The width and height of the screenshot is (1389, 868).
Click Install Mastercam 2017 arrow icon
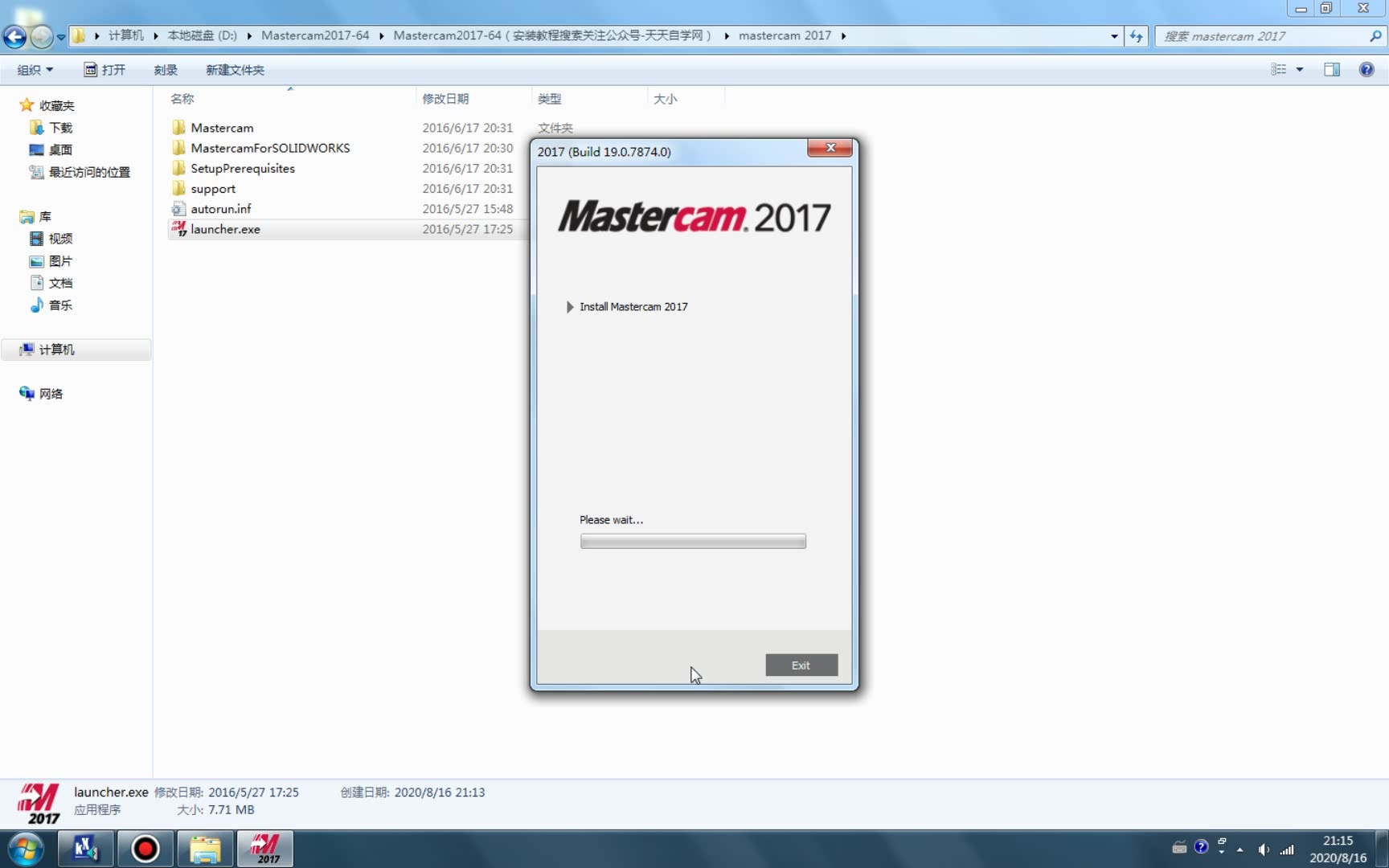570,307
